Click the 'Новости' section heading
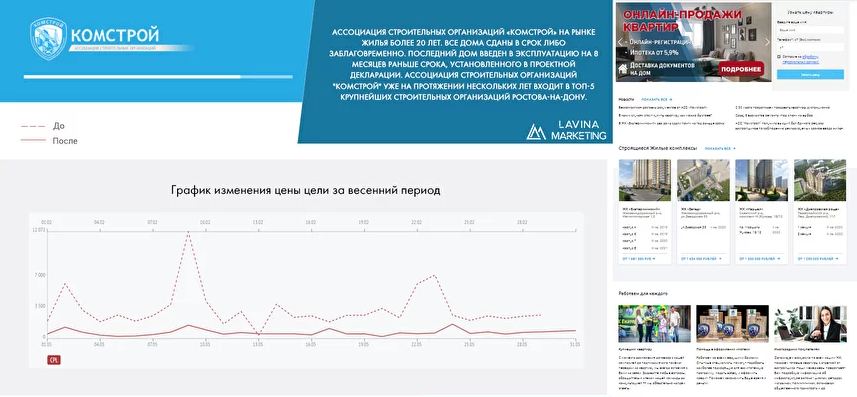 click(x=626, y=100)
